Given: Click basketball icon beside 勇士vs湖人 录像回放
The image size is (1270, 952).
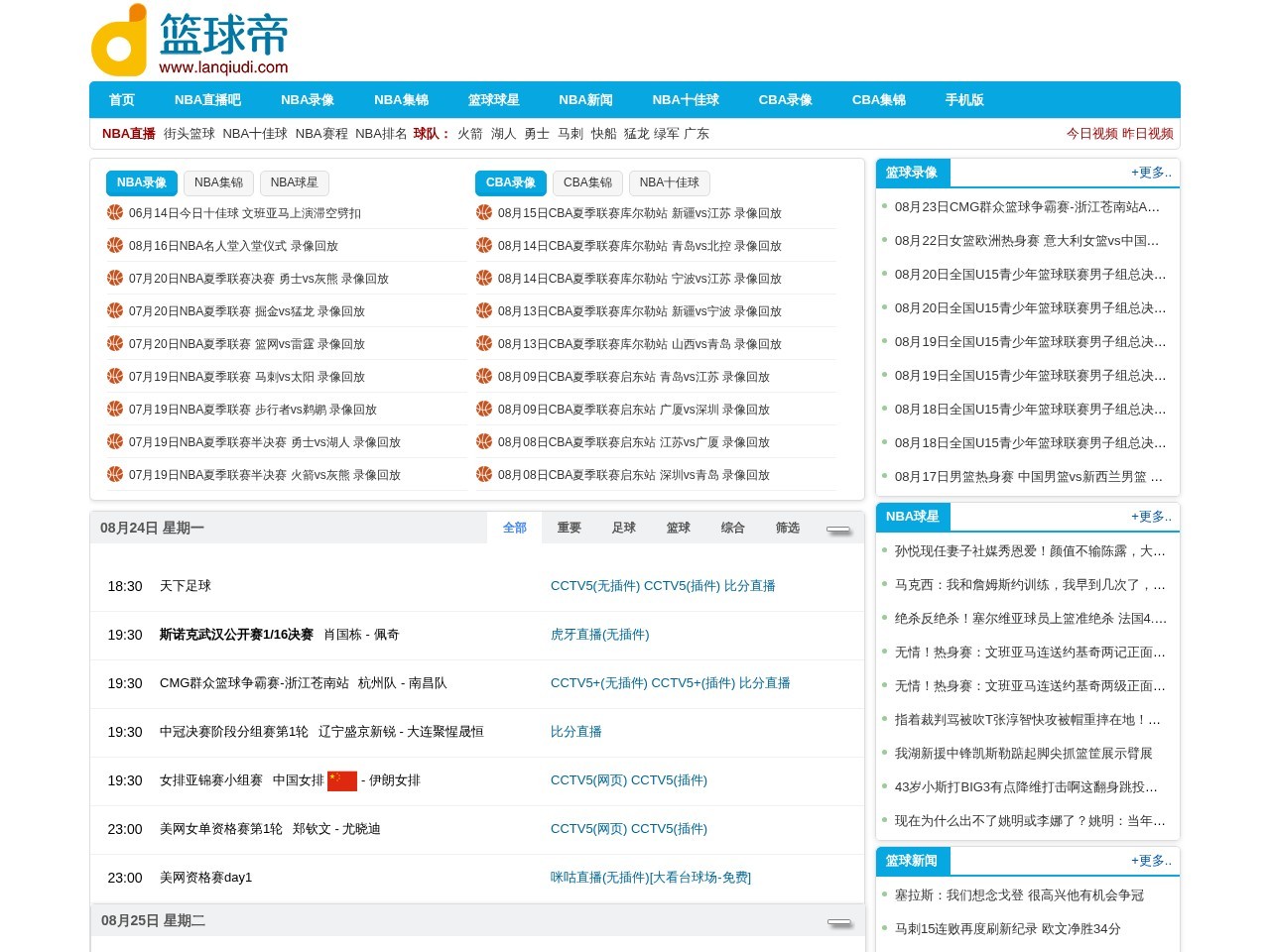Looking at the screenshot, I should coord(115,441).
